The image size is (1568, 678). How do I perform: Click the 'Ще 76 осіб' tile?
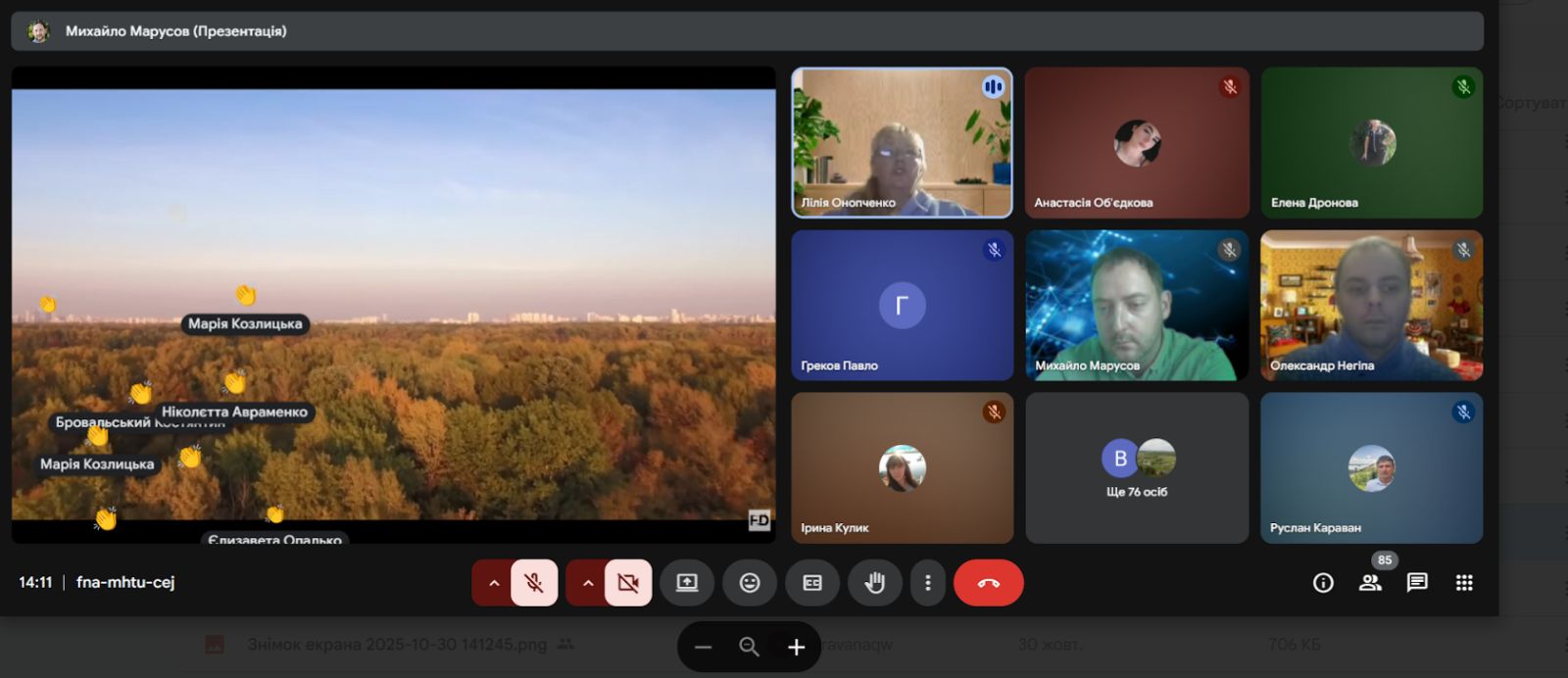[x=1137, y=468]
